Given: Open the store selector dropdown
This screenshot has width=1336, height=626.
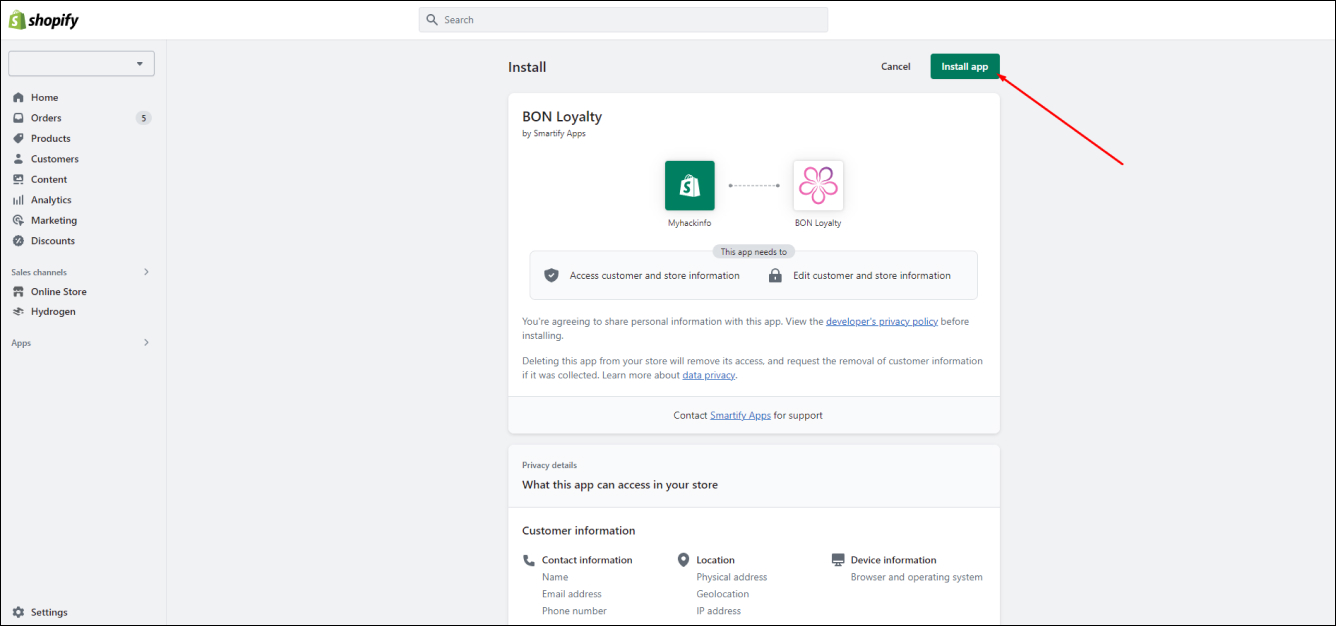Looking at the screenshot, I should (x=81, y=64).
